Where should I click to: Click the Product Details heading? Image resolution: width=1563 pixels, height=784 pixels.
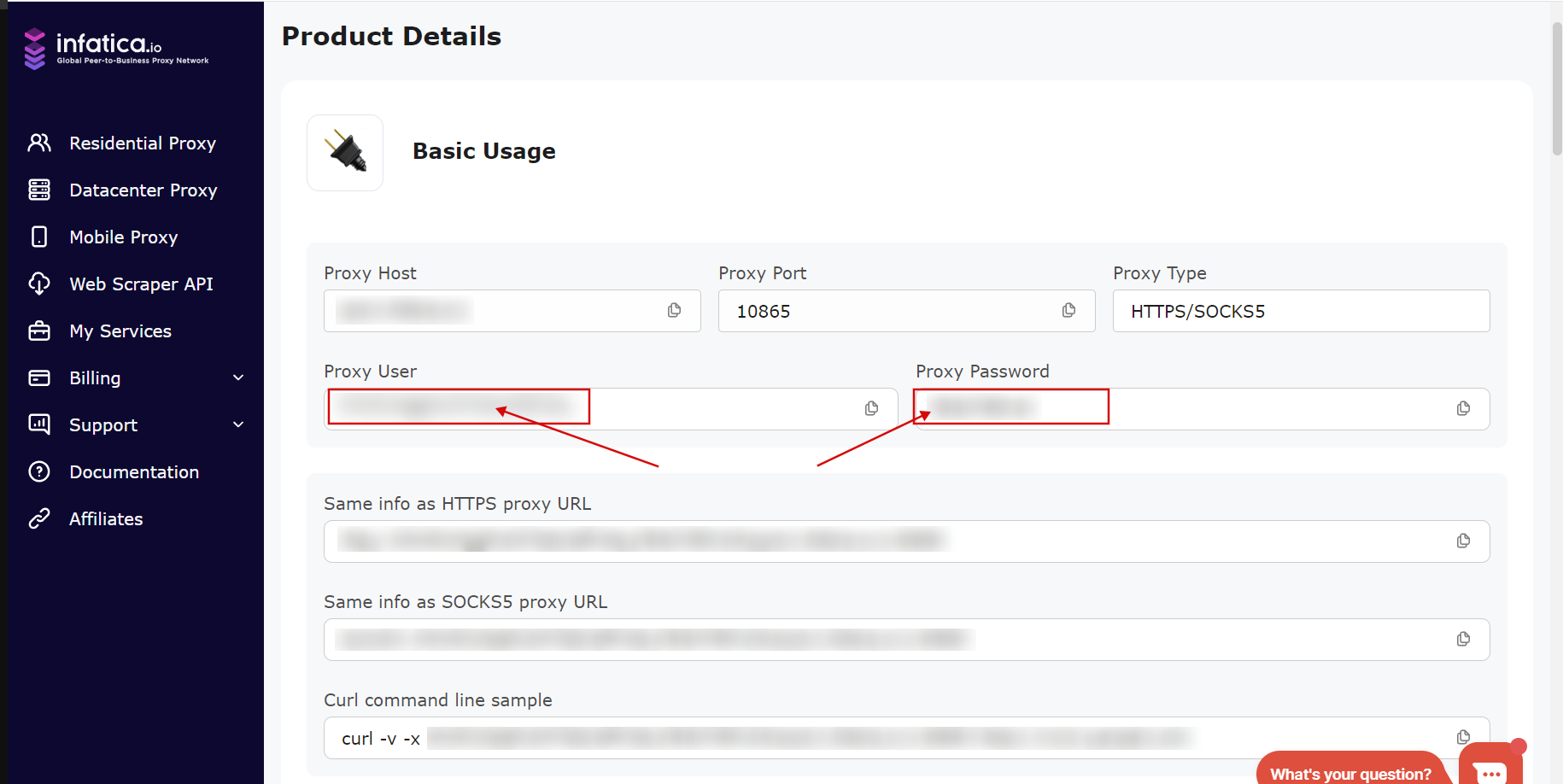[391, 36]
